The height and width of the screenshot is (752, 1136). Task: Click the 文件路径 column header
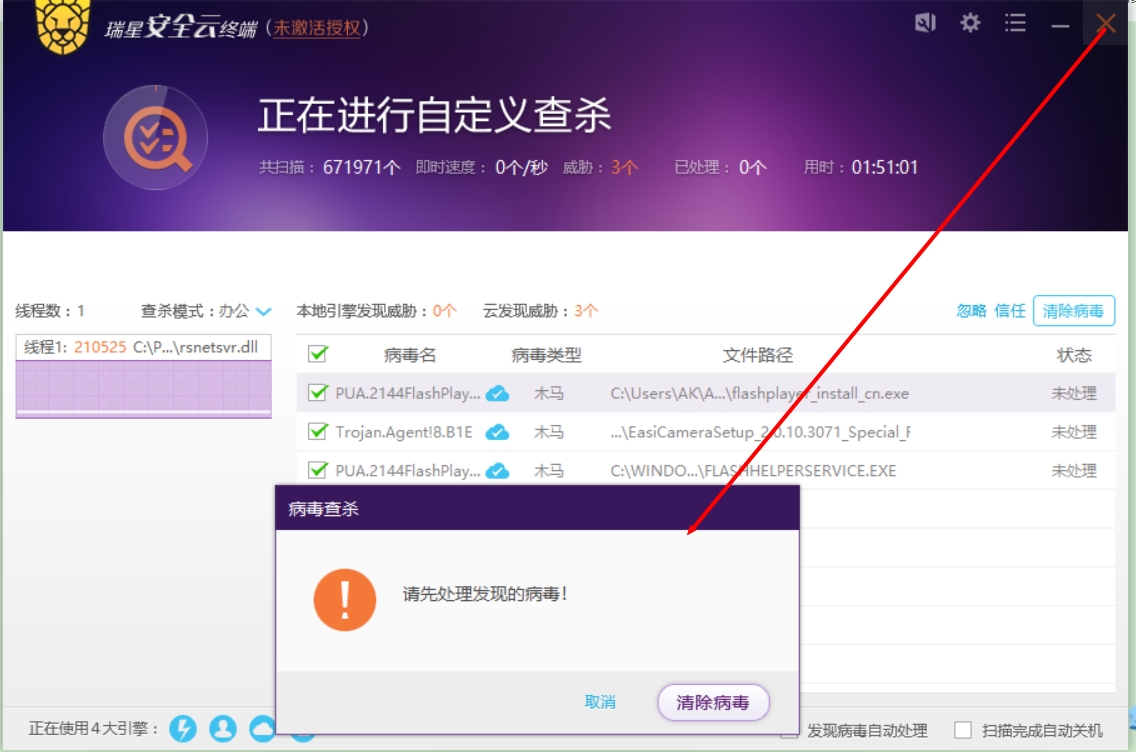coord(758,355)
